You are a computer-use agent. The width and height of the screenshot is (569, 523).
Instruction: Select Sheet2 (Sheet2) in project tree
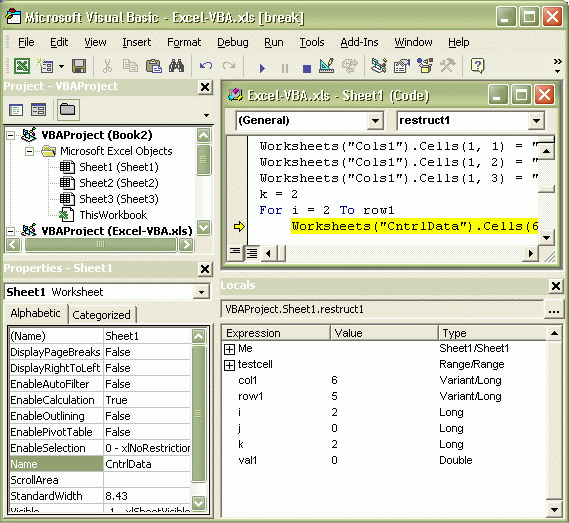[x=119, y=183]
